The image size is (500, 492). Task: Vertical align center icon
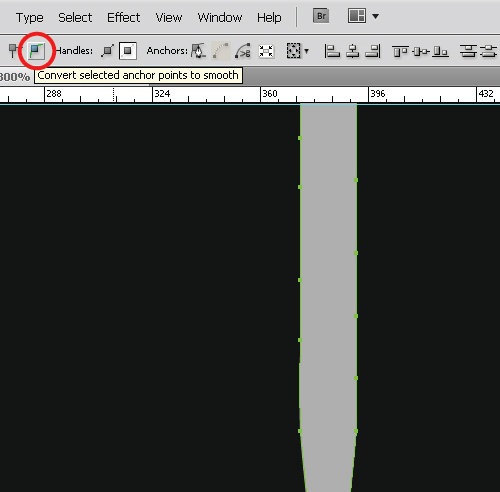421,52
